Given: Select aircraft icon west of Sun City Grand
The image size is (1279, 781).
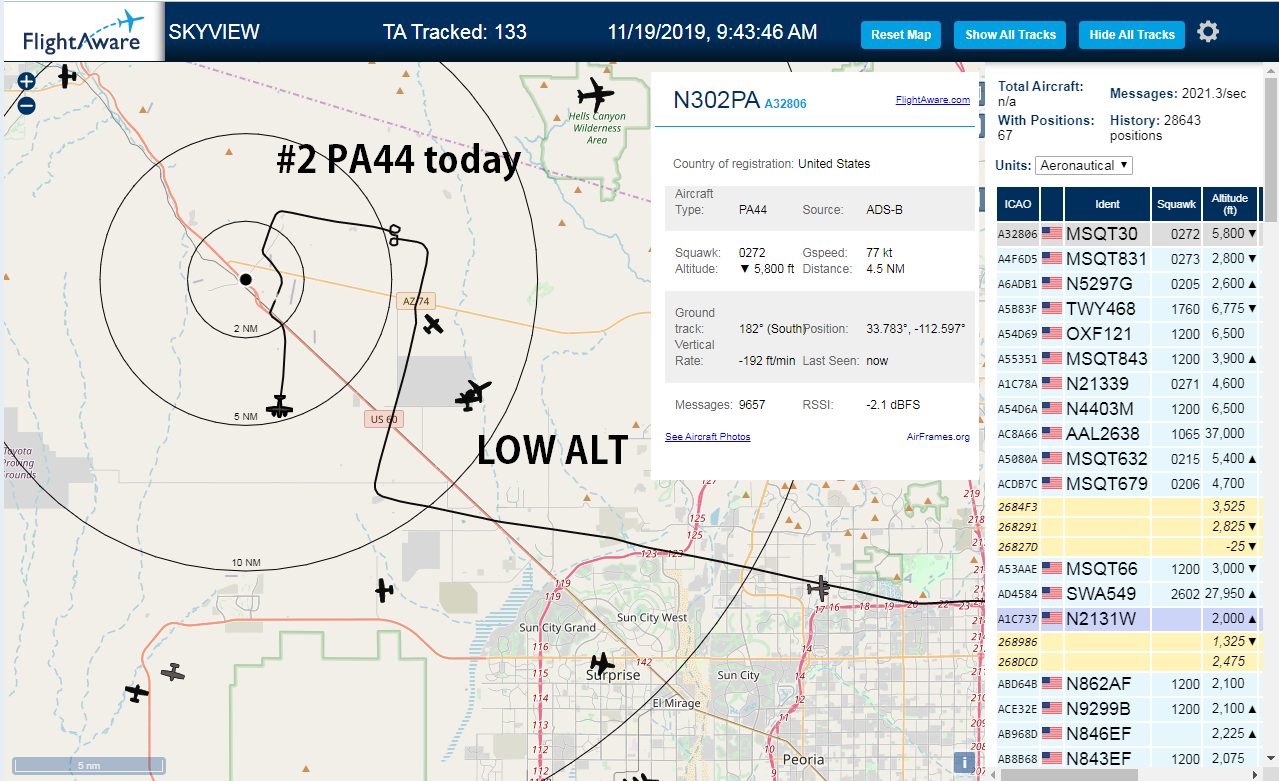Looking at the screenshot, I should [385, 590].
